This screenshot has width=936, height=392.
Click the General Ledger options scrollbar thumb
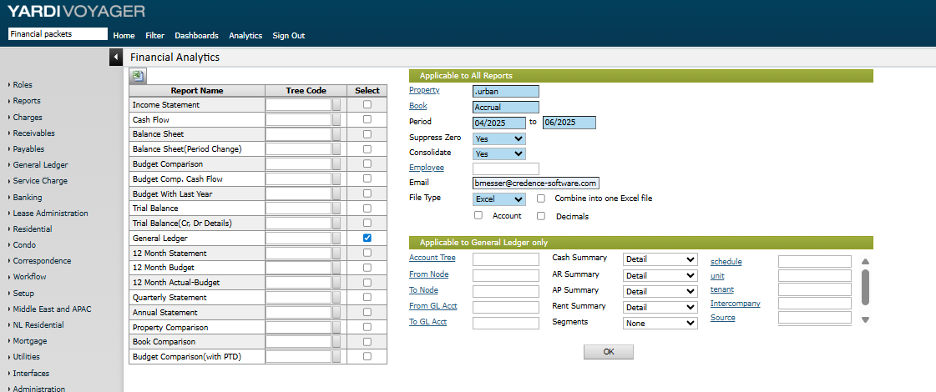pyautogui.click(x=865, y=287)
